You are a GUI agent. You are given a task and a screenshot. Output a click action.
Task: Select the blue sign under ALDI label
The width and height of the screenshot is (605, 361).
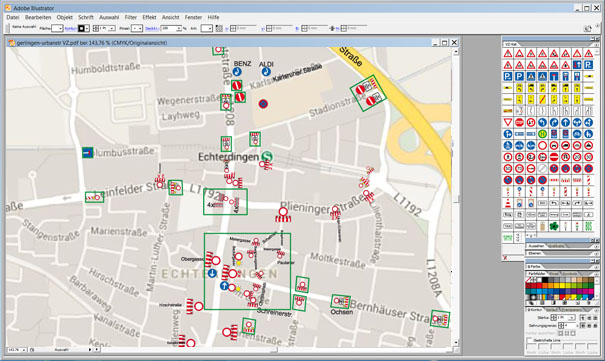pos(266,71)
